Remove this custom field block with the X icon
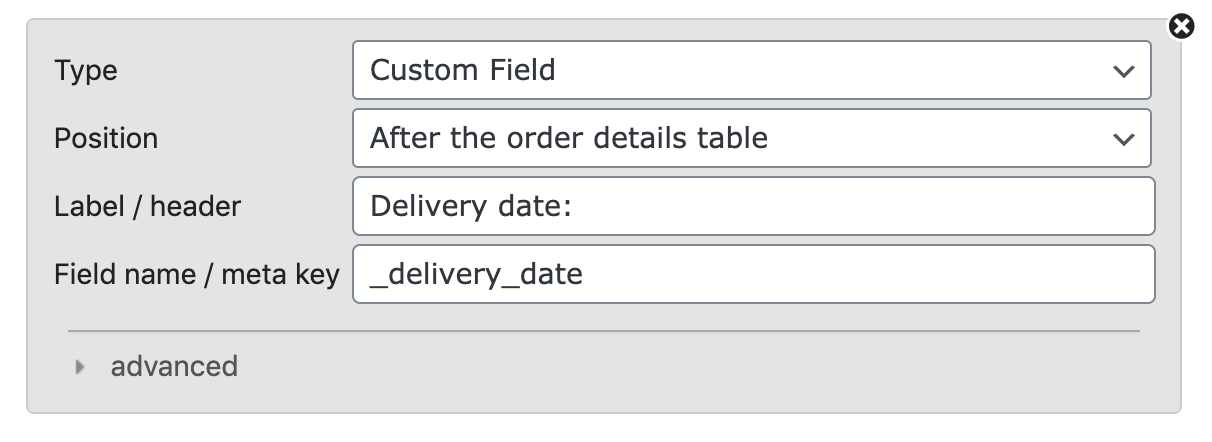 1182,27
